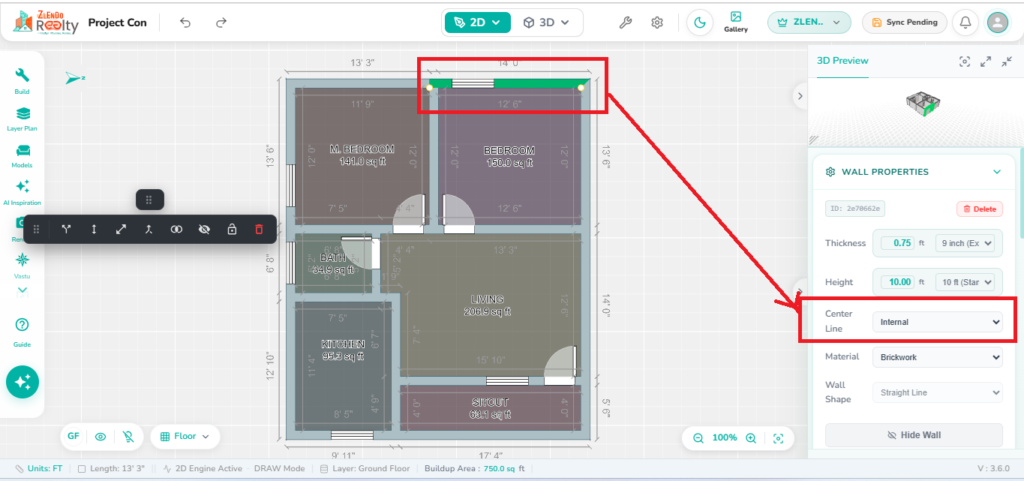Viewport: 1024px width, 481px height.
Task: Click the merge walls icon in floating toolbar
Action: point(149,229)
